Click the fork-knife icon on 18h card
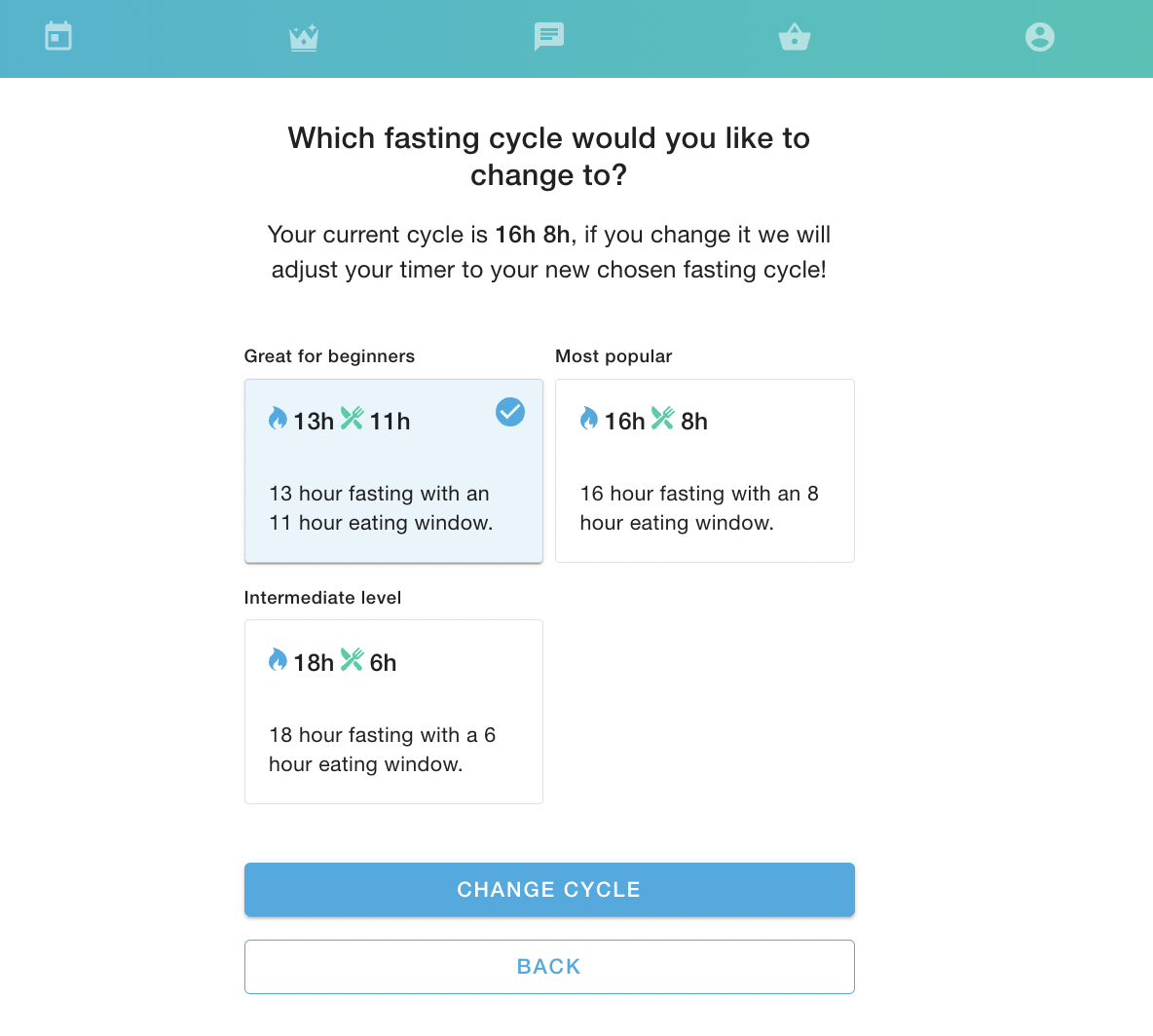Image resolution: width=1153 pixels, height=1036 pixels. pyautogui.click(x=352, y=660)
